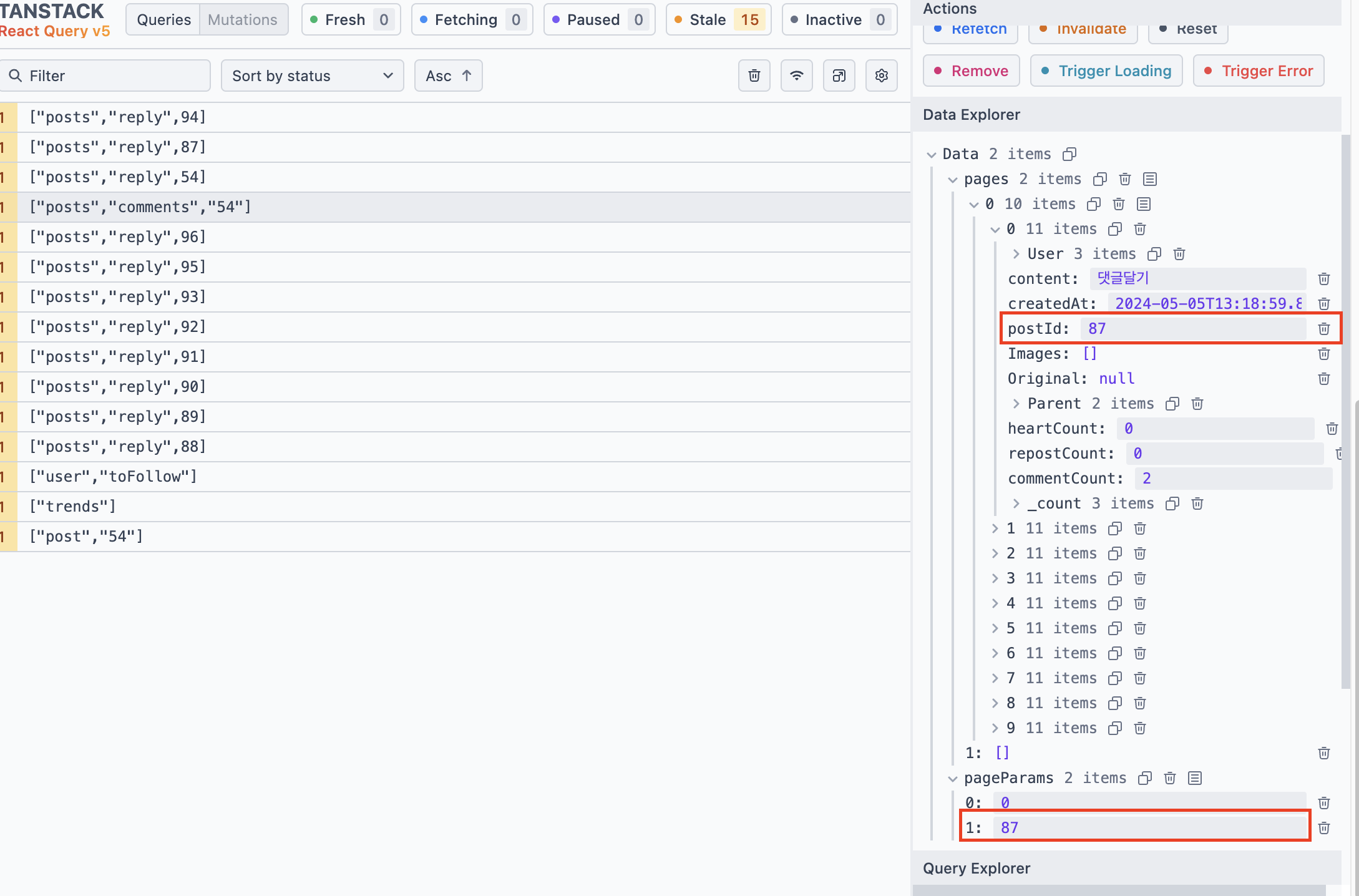Toggle Fresh status filter
The height and width of the screenshot is (896, 1359).
[x=351, y=19]
